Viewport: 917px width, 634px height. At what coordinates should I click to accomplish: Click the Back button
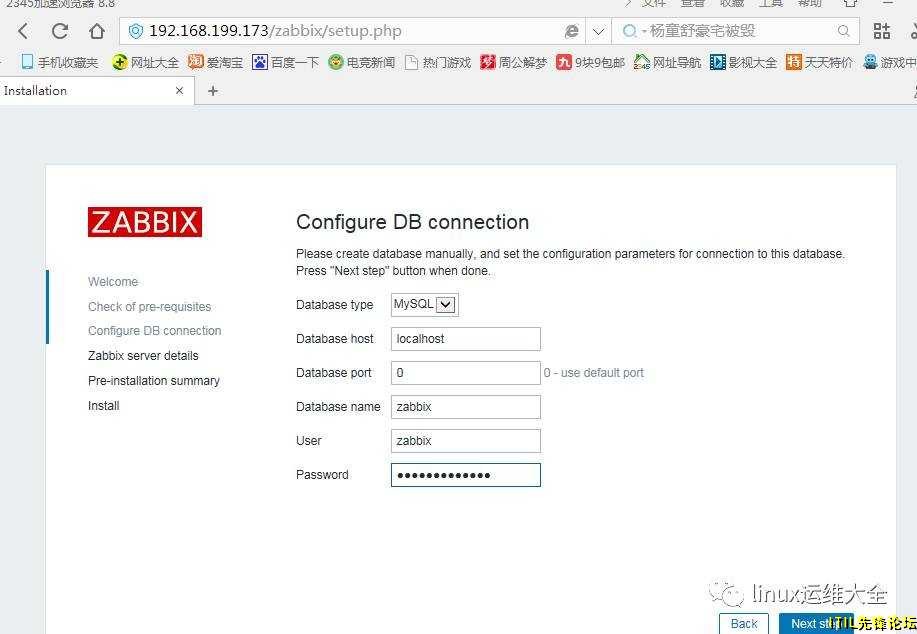[x=744, y=623]
